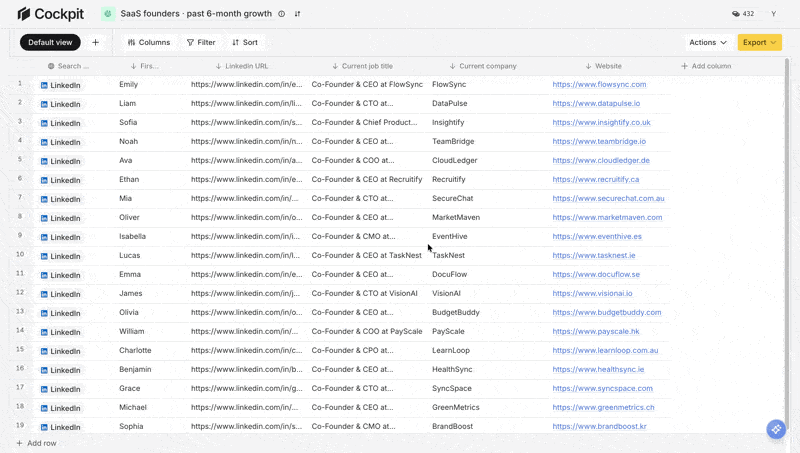Viewport: 800px width, 453px height.
Task: Open the flowsync.com website link
Action: (x=599, y=84)
